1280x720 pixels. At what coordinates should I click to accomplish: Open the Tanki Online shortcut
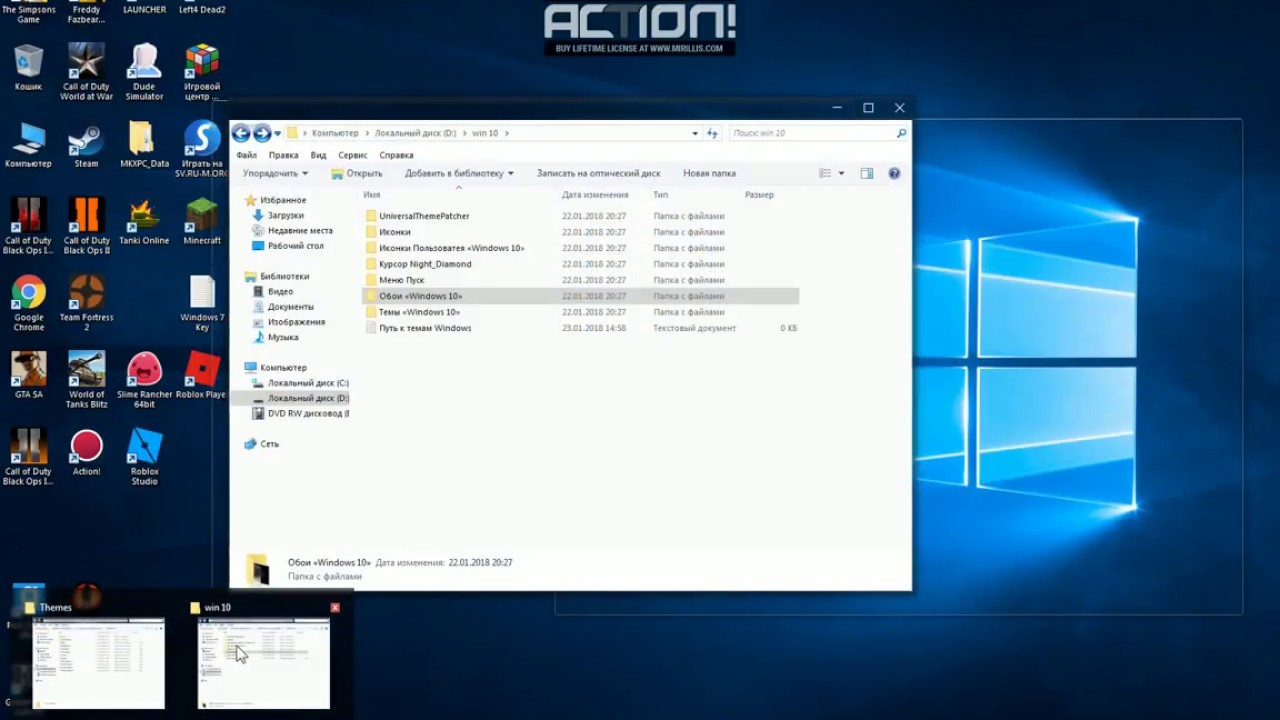pos(145,221)
